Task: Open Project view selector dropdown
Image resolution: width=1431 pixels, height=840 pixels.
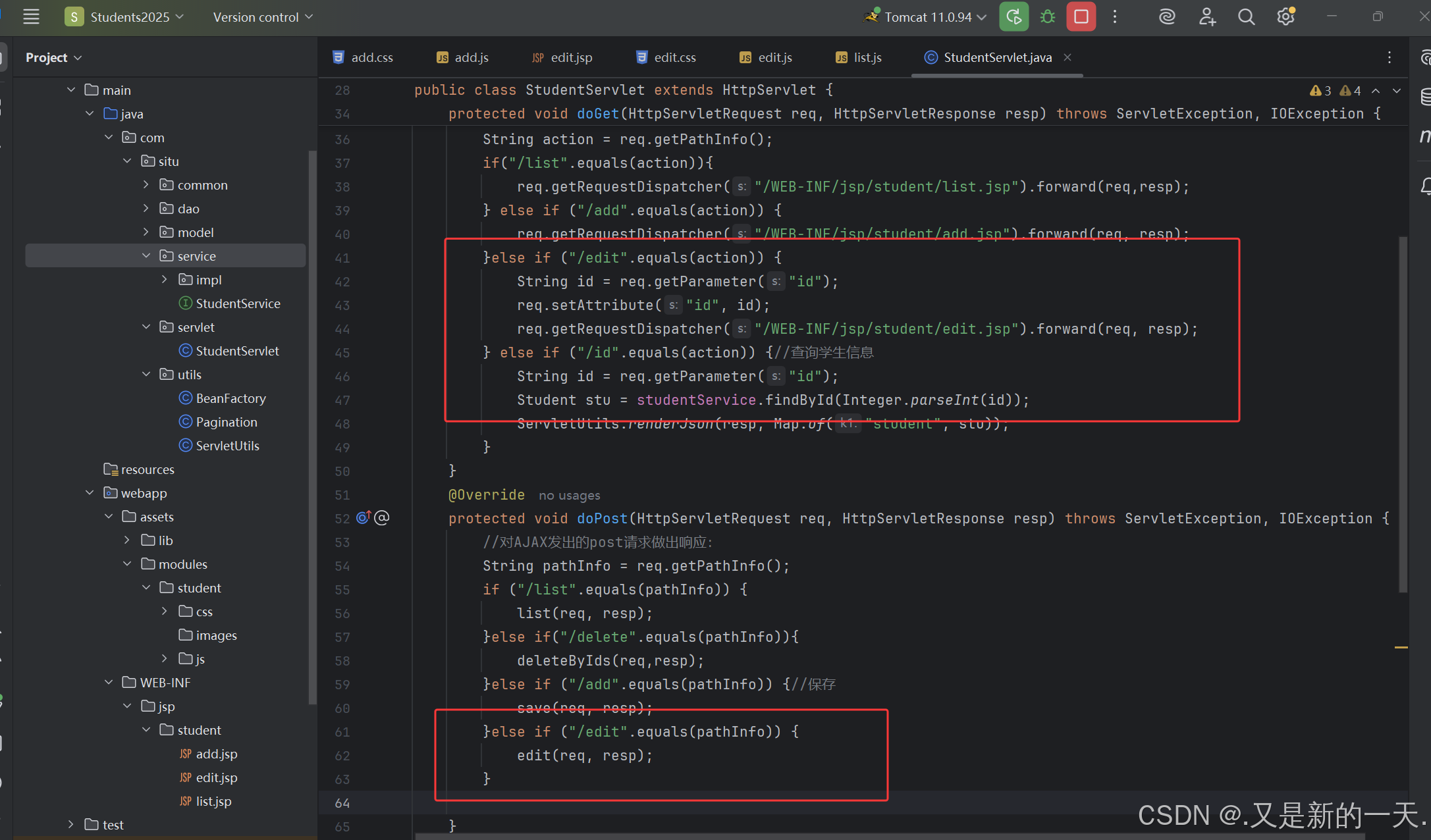Action: [x=53, y=58]
